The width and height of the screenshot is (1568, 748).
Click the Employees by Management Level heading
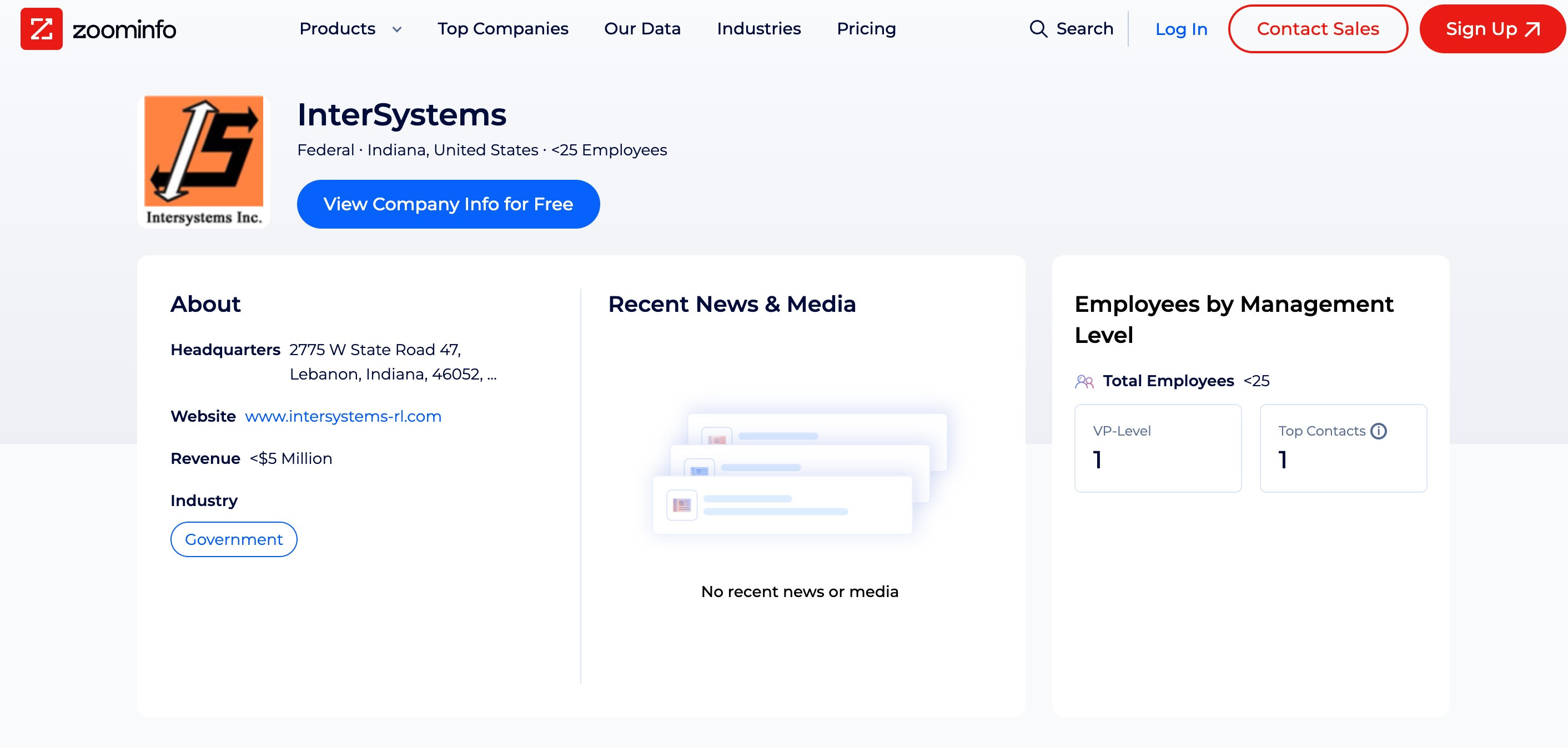[x=1234, y=319]
